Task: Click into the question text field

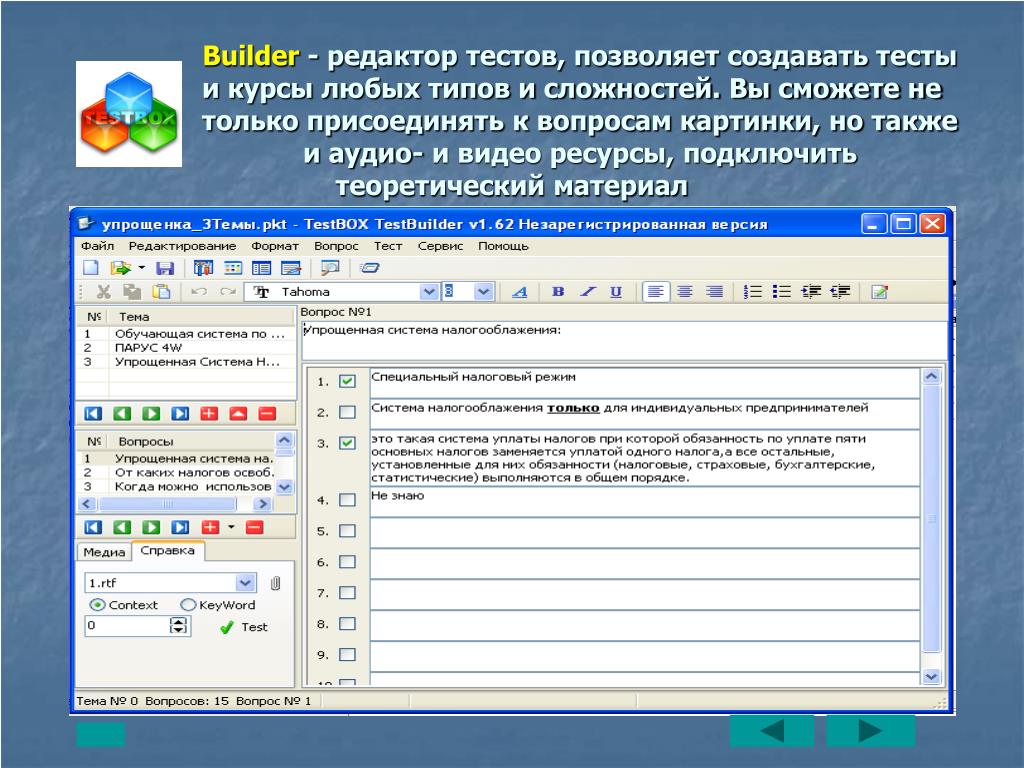Action: 624,341
